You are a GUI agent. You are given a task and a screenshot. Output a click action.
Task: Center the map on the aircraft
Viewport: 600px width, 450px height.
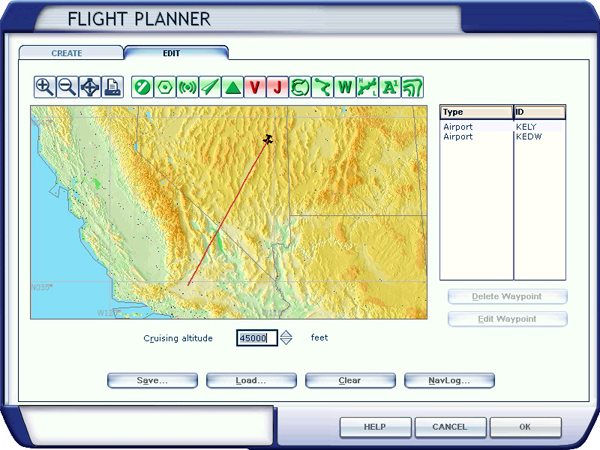(90, 87)
